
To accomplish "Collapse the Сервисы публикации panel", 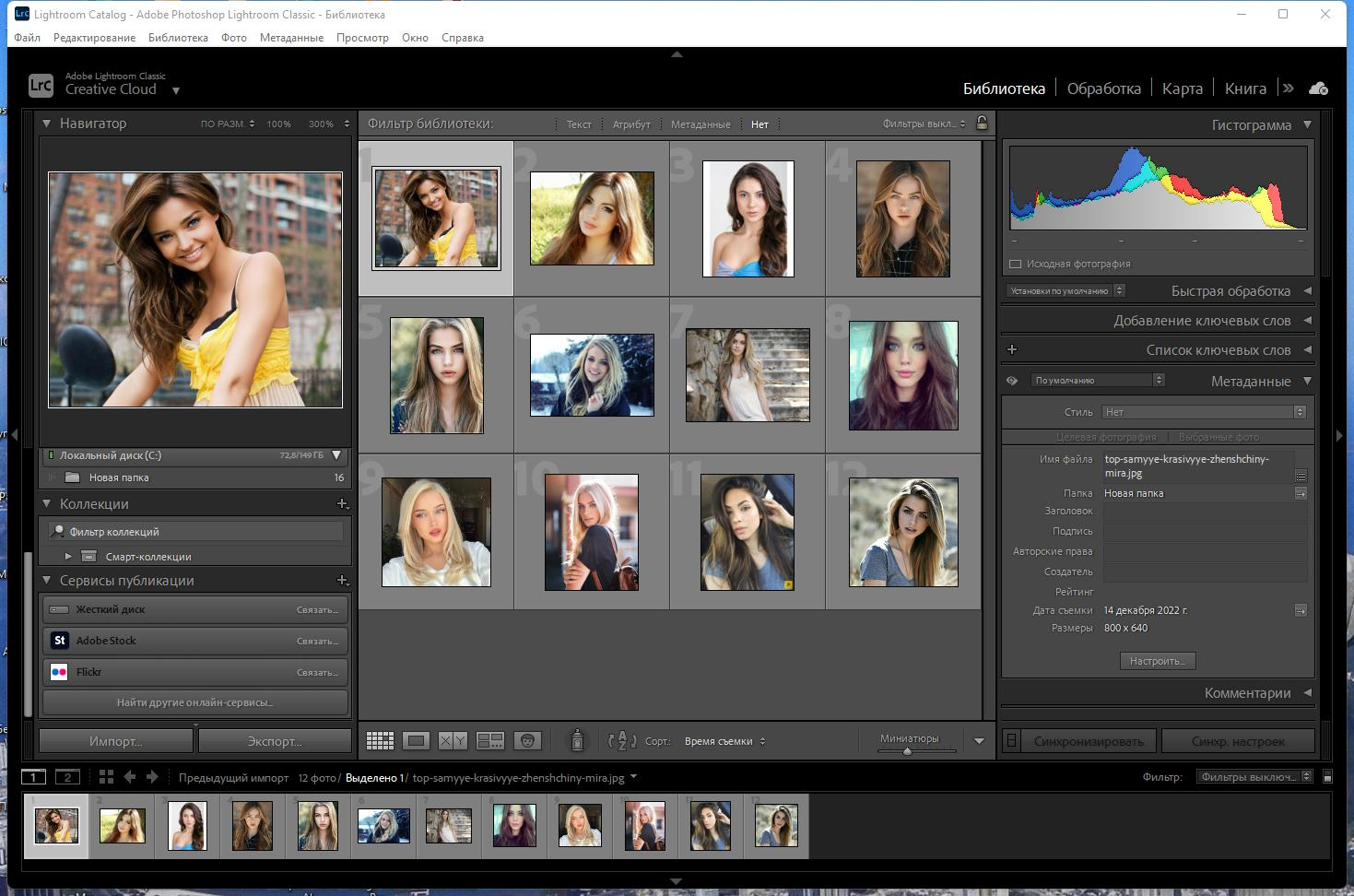I will 46,581.
